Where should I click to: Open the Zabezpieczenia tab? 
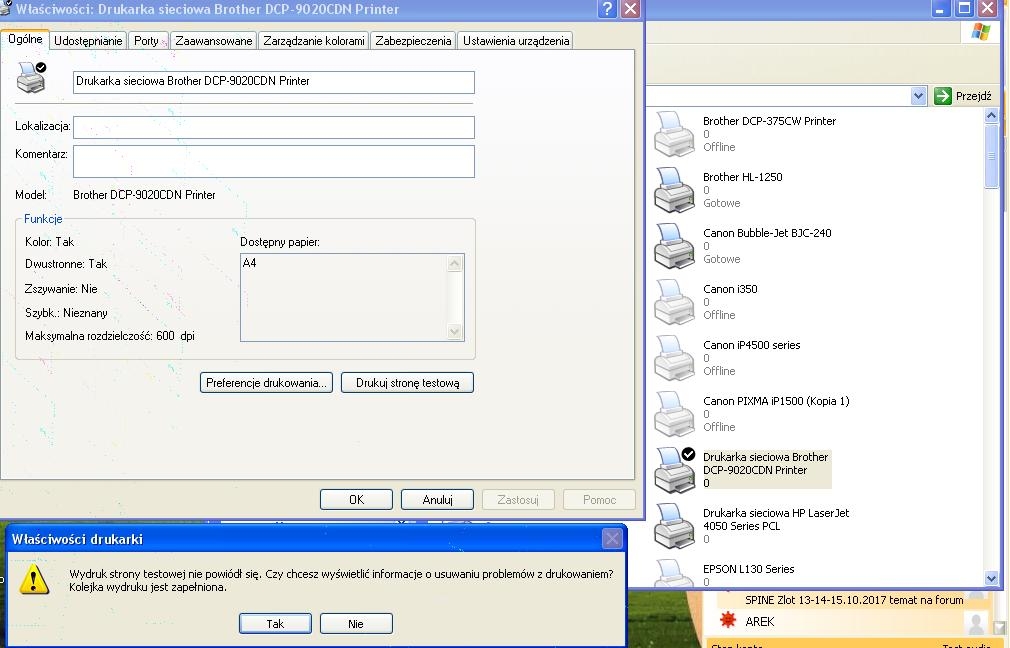413,41
